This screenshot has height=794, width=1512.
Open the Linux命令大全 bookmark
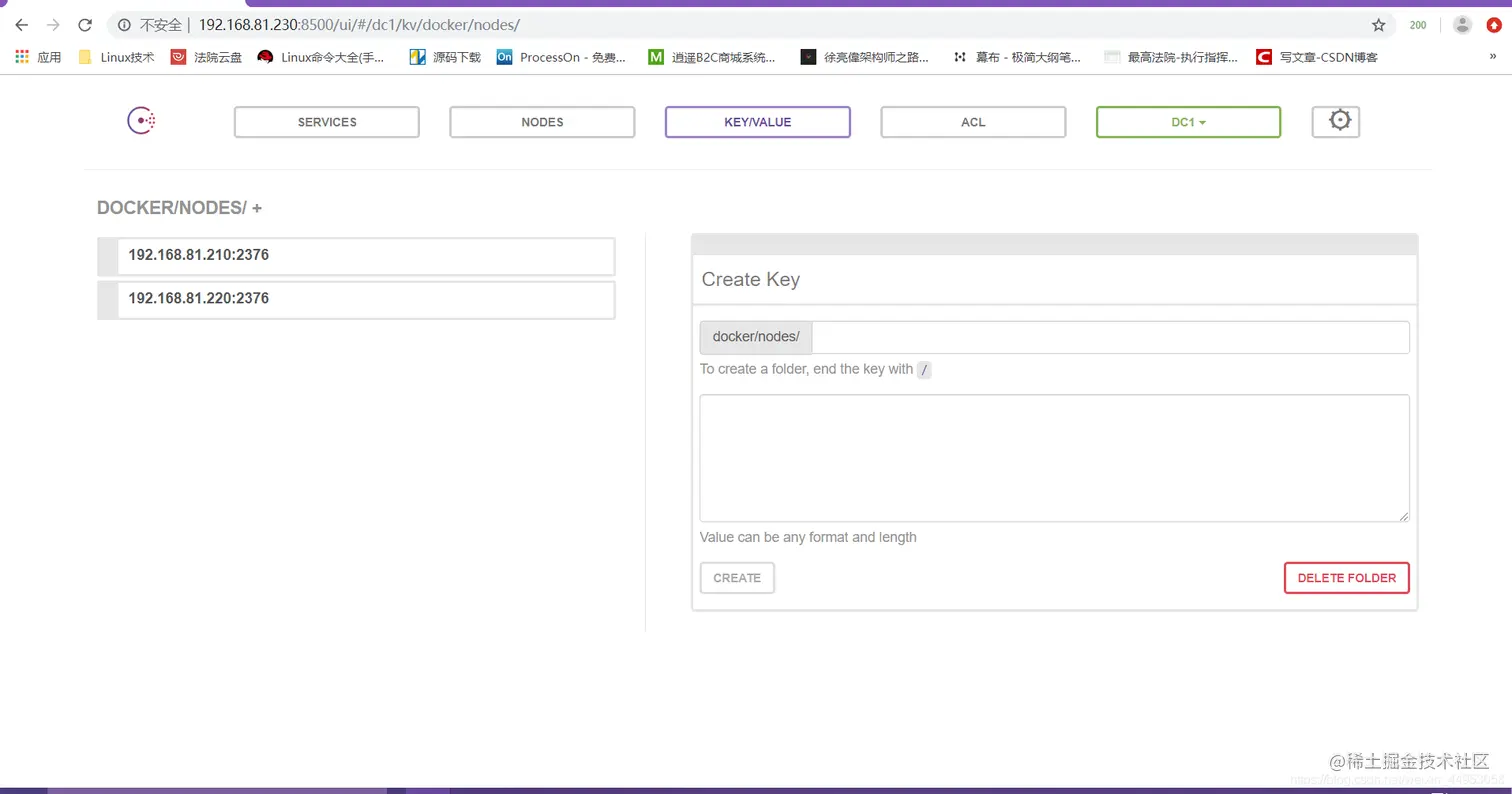tap(321, 57)
